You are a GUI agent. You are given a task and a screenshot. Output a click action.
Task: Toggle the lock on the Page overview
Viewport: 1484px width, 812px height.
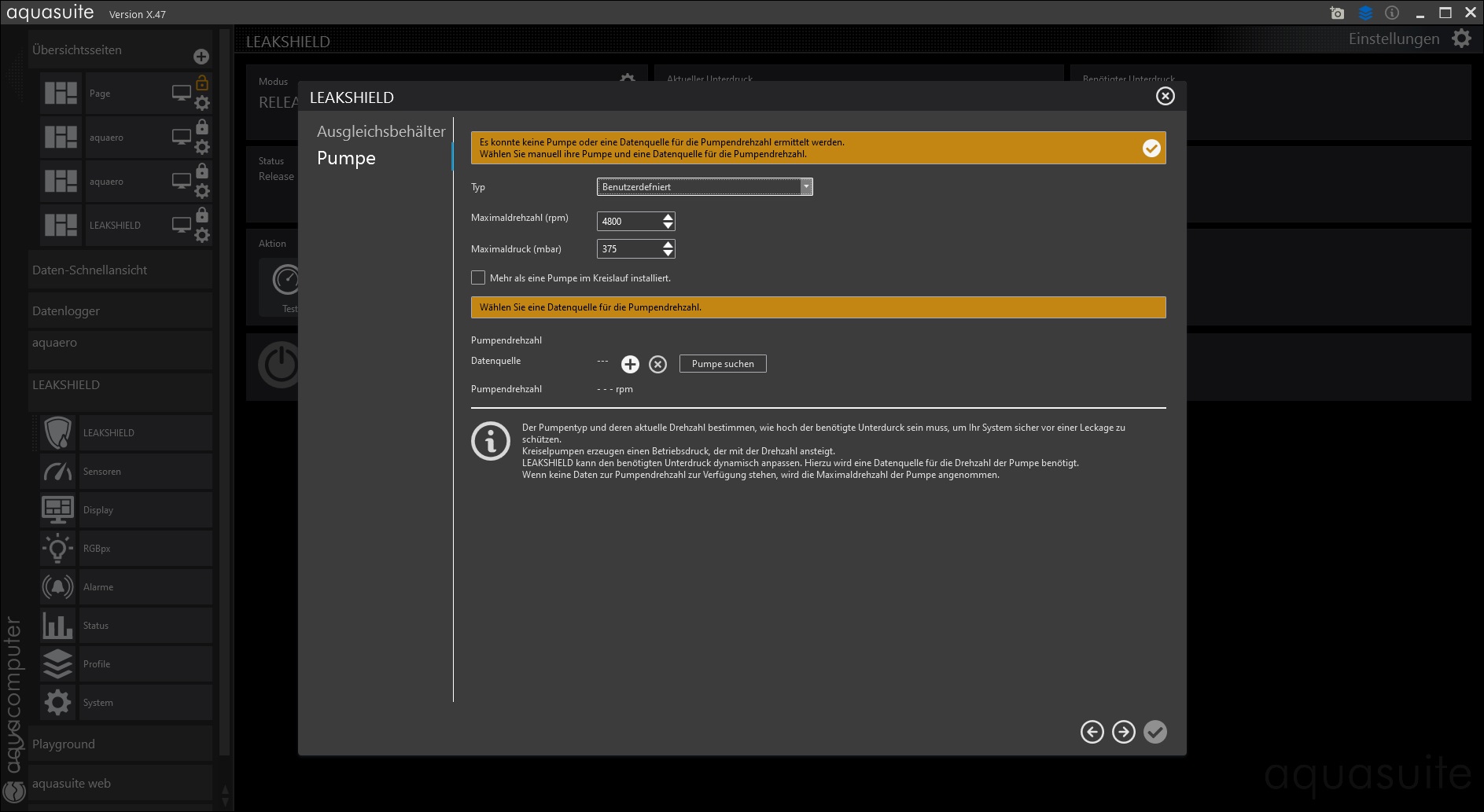[x=202, y=83]
